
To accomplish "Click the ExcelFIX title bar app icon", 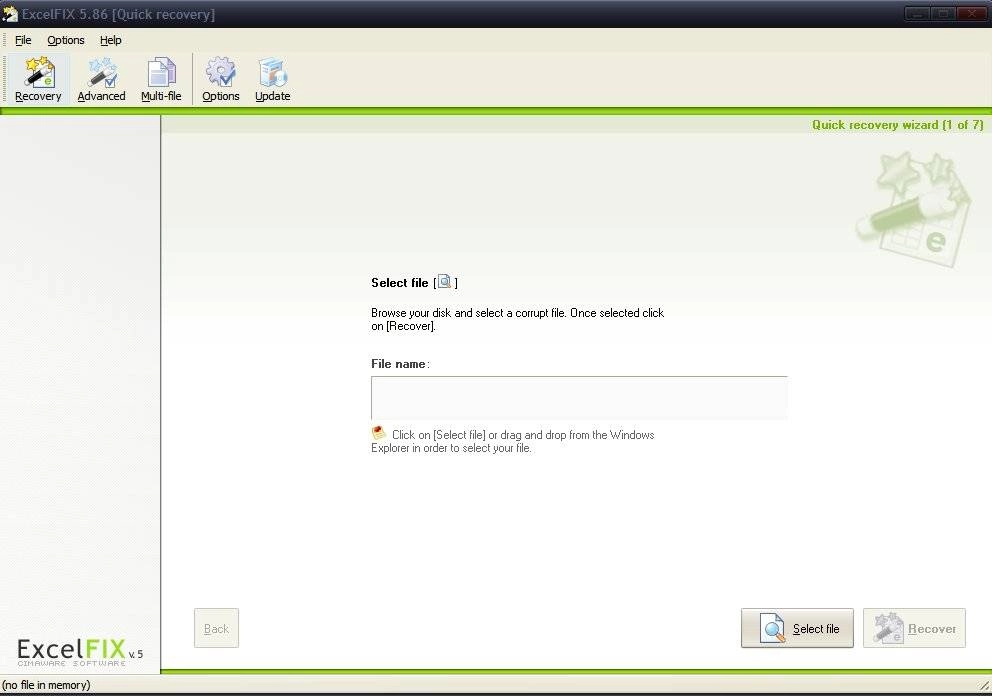I will [x=9, y=14].
